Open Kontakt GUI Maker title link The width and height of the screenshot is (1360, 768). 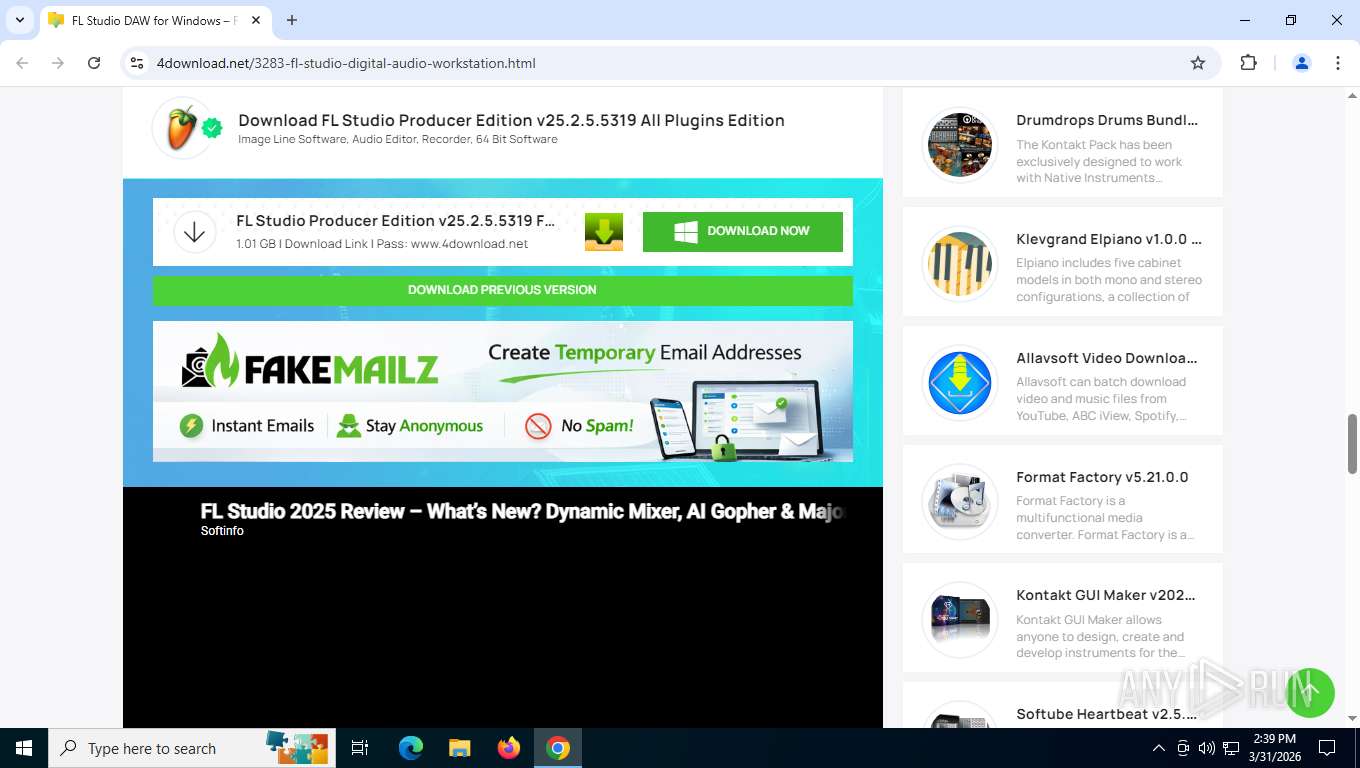click(1106, 595)
